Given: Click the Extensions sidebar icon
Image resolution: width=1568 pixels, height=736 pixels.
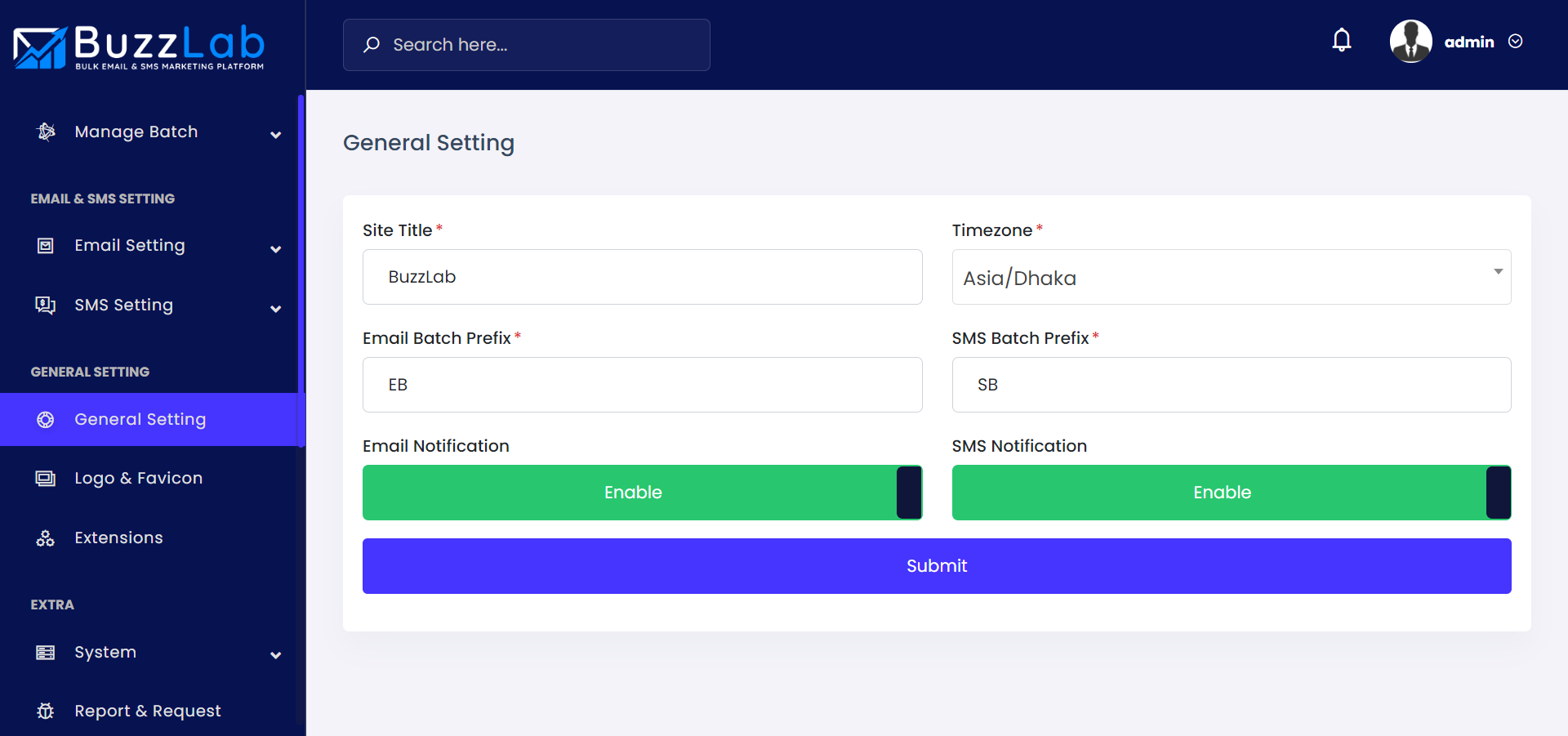Looking at the screenshot, I should click(46, 538).
